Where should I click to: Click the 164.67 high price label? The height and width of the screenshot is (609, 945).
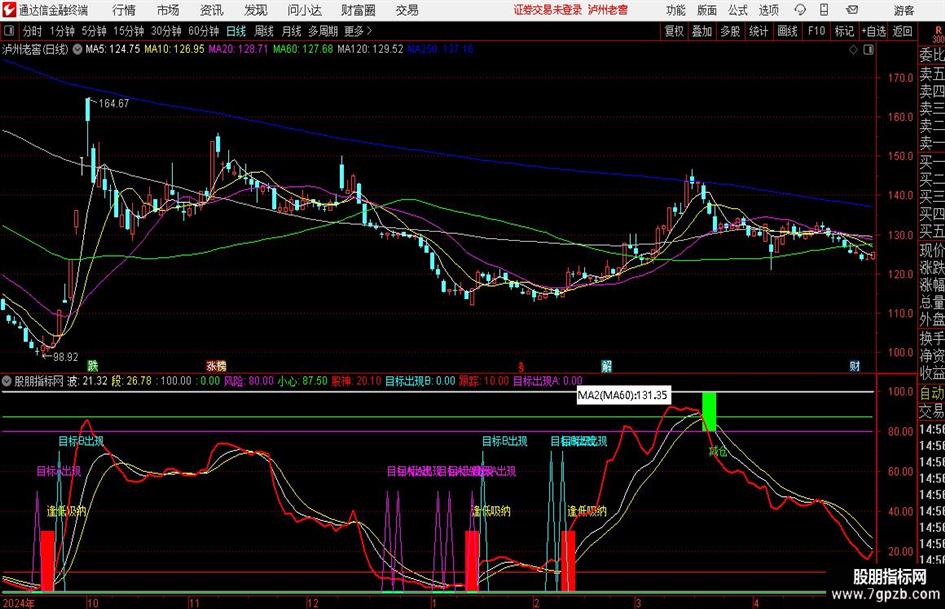[x=113, y=104]
